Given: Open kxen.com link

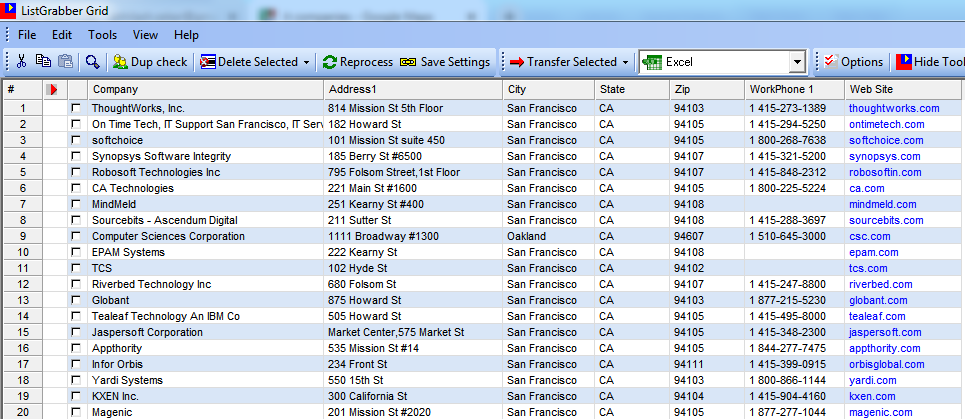Looking at the screenshot, I should 872,396.
